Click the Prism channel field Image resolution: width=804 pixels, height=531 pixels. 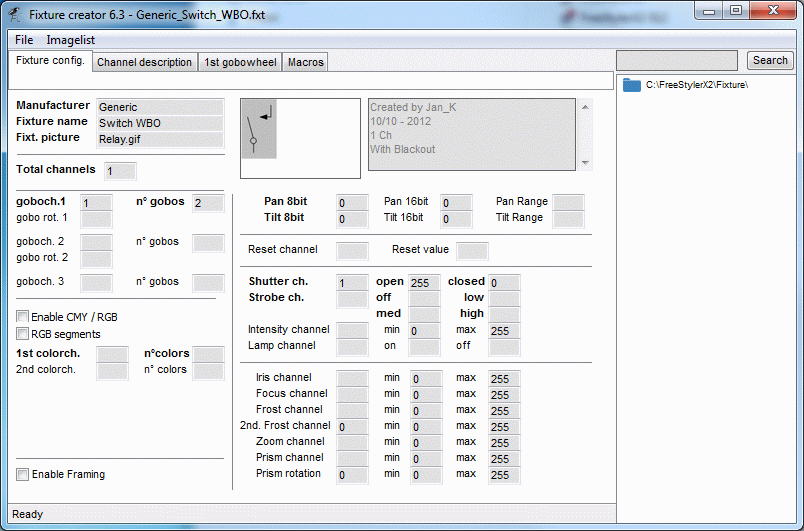pos(352,458)
